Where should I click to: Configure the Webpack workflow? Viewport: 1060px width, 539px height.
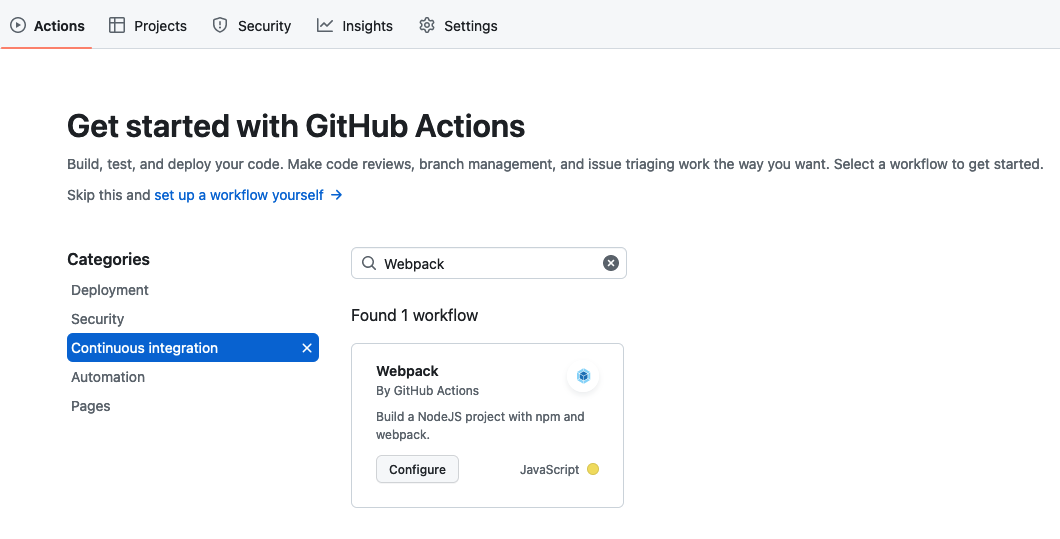click(x=417, y=469)
